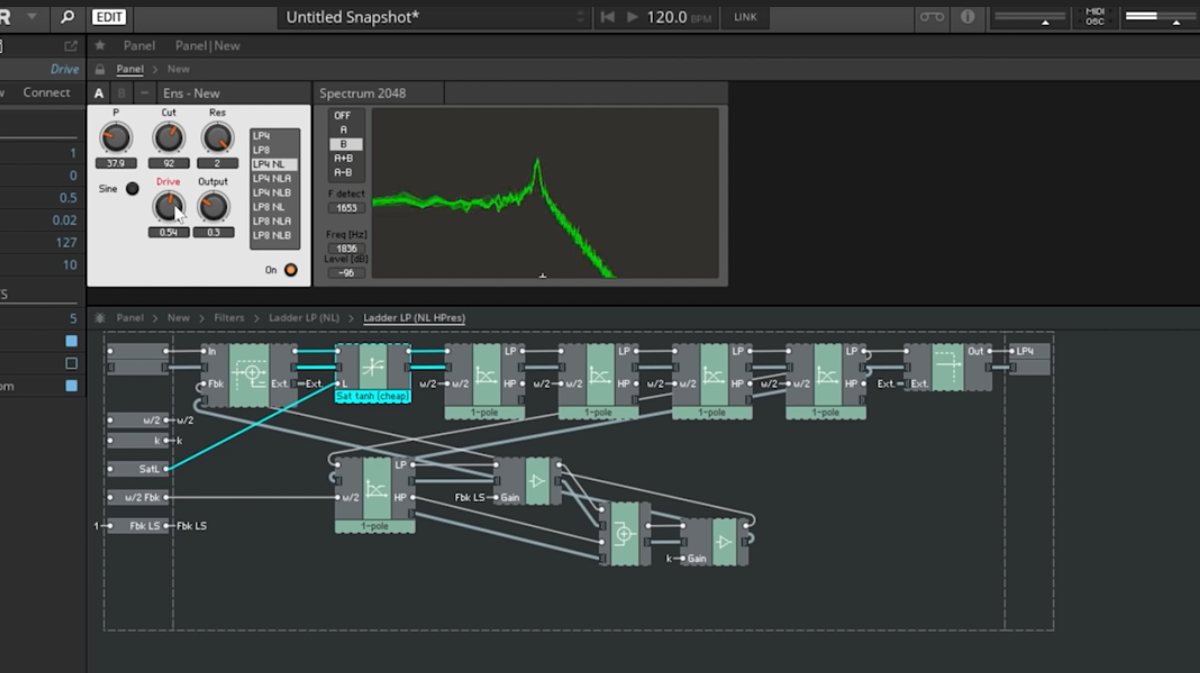
Task: Click the star favorites icon beside Panel
Action: [x=100, y=46]
